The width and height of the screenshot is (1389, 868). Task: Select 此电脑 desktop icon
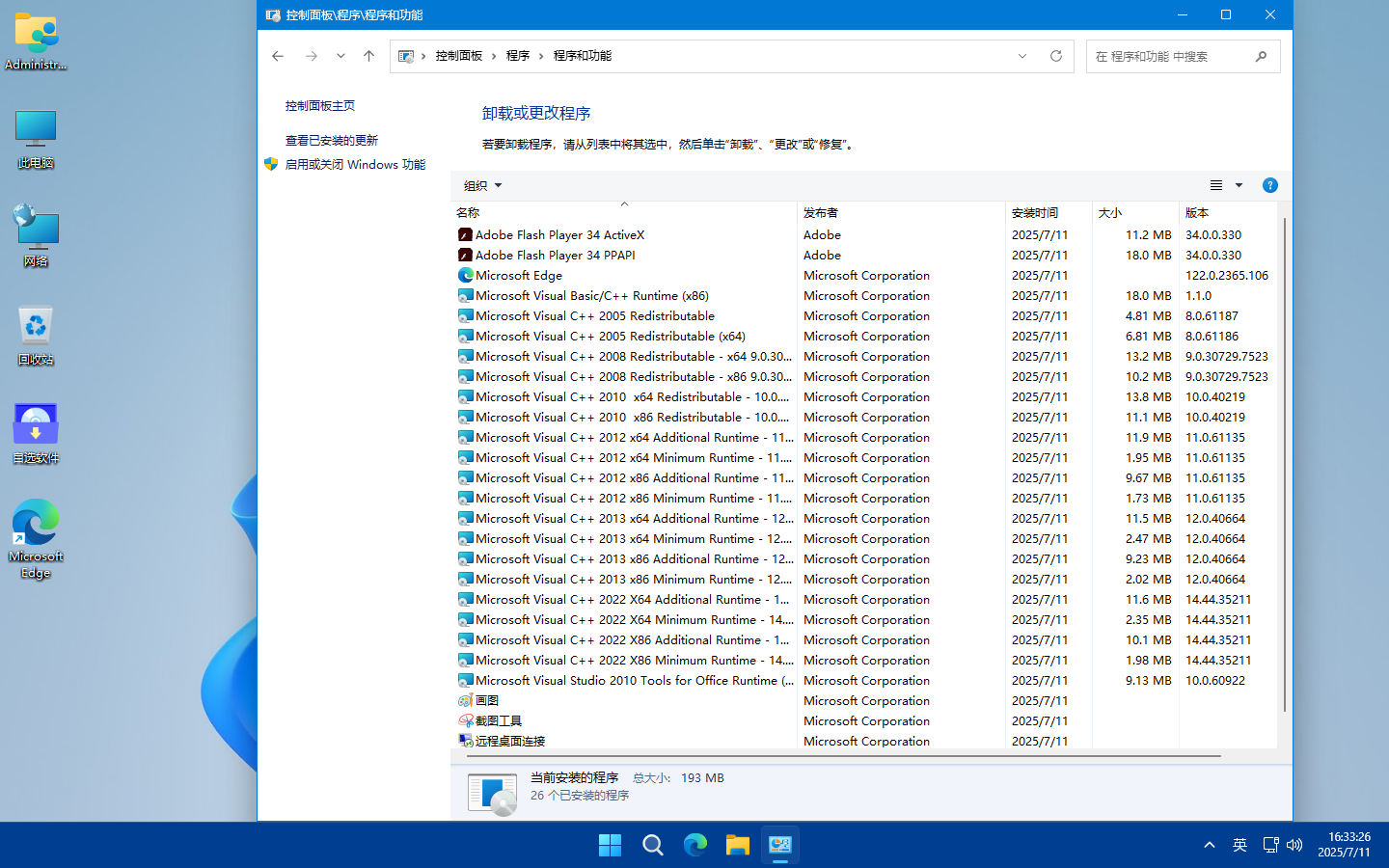[36, 140]
